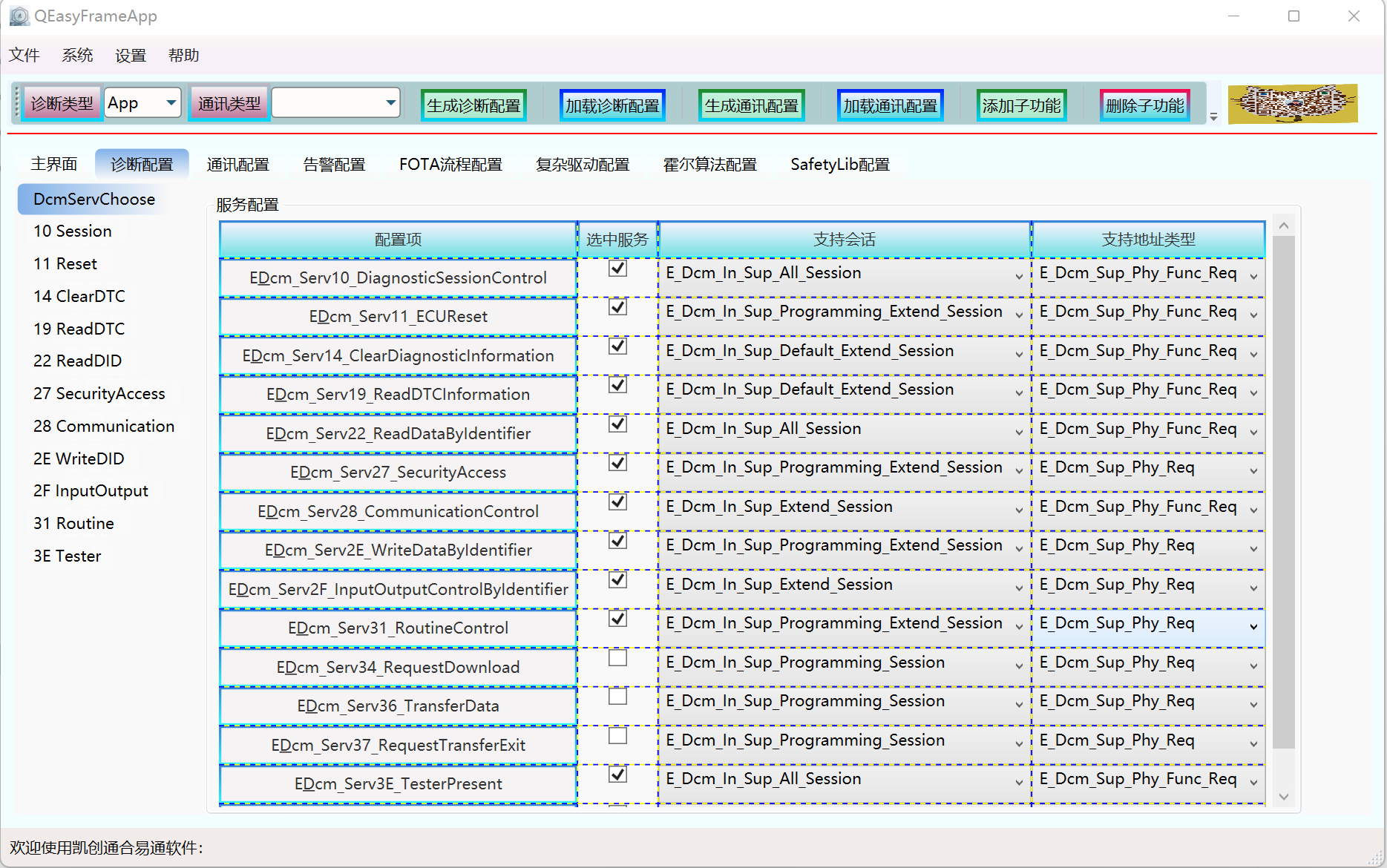Select DcmServChoose in side list

tap(94, 199)
